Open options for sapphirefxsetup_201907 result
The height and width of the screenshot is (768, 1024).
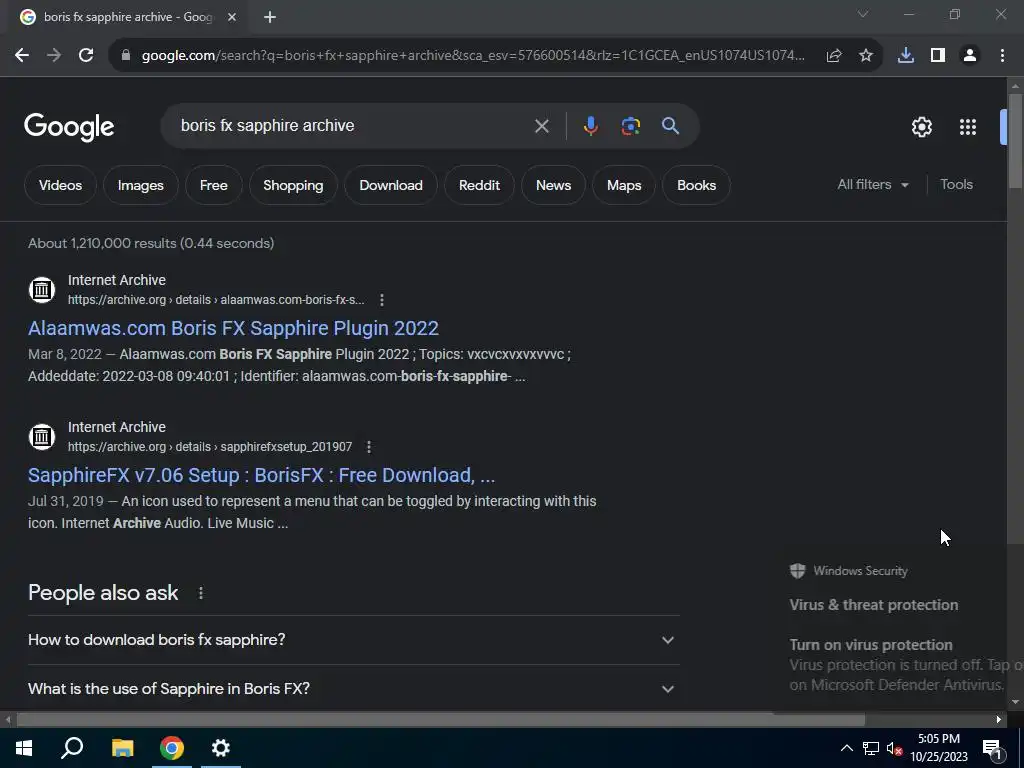[x=369, y=447]
